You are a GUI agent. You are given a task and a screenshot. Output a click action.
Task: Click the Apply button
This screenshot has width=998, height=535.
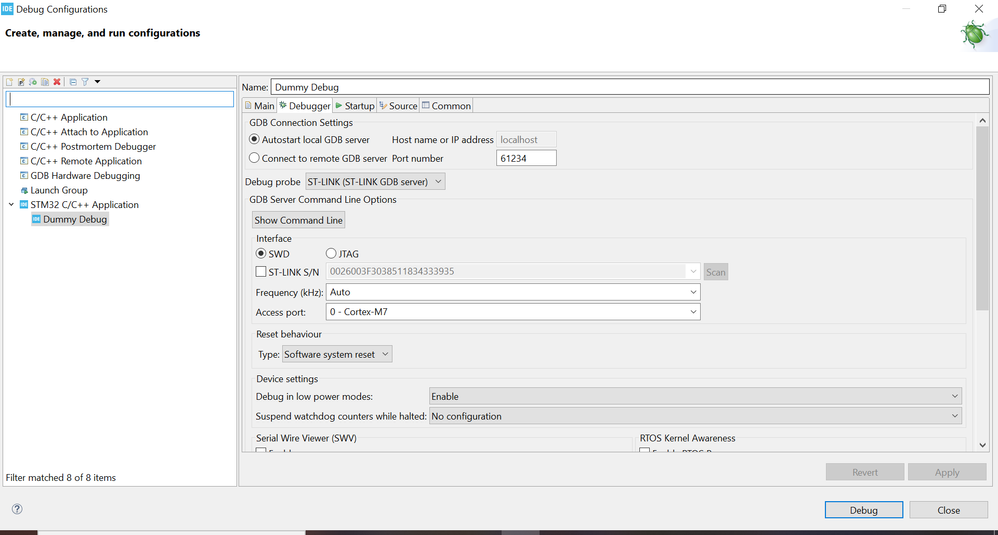point(947,472)
